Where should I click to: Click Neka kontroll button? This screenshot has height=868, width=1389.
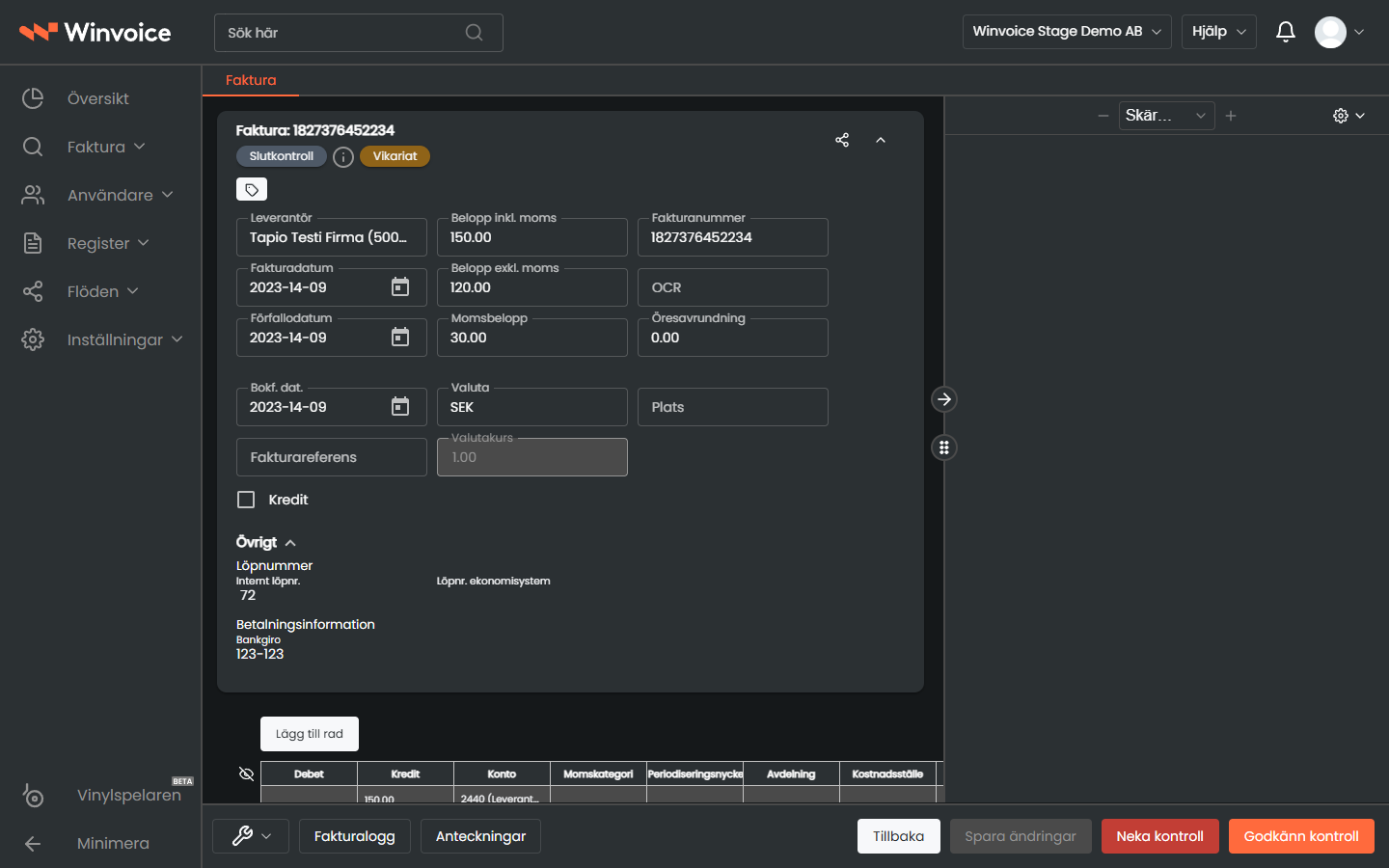(1160, 836)
